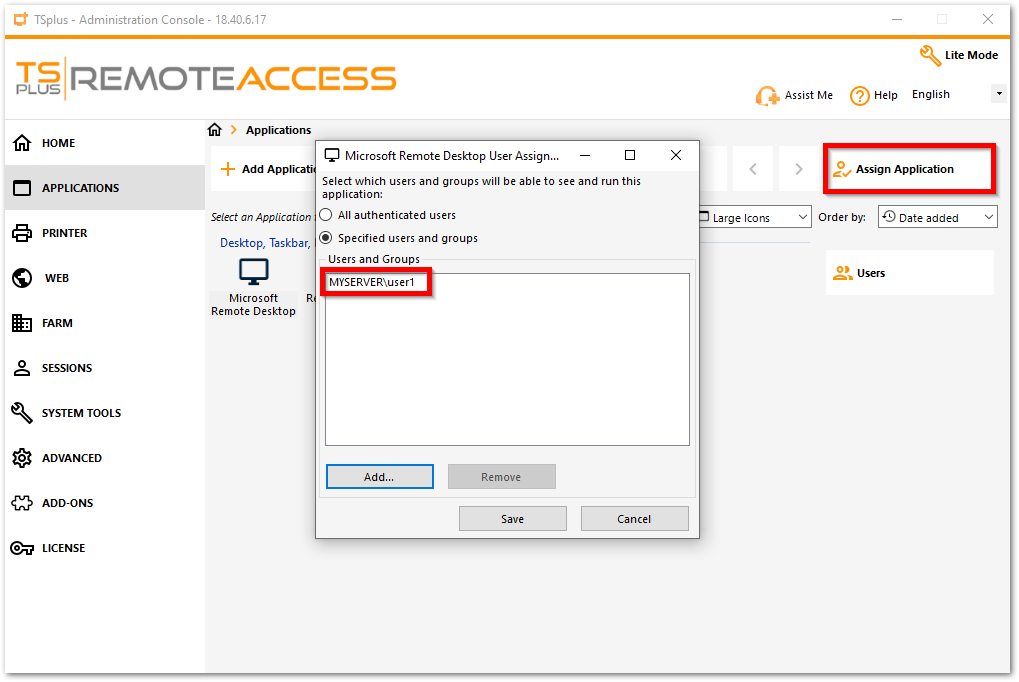Open the Large Icons view dropdown
The width and height of the screenshot is (1019, 682).
(x=752, y=217)
